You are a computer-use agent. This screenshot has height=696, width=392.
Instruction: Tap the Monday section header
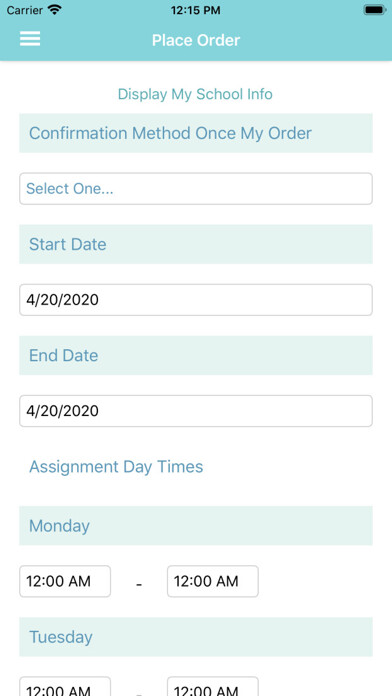coord(196,526)
